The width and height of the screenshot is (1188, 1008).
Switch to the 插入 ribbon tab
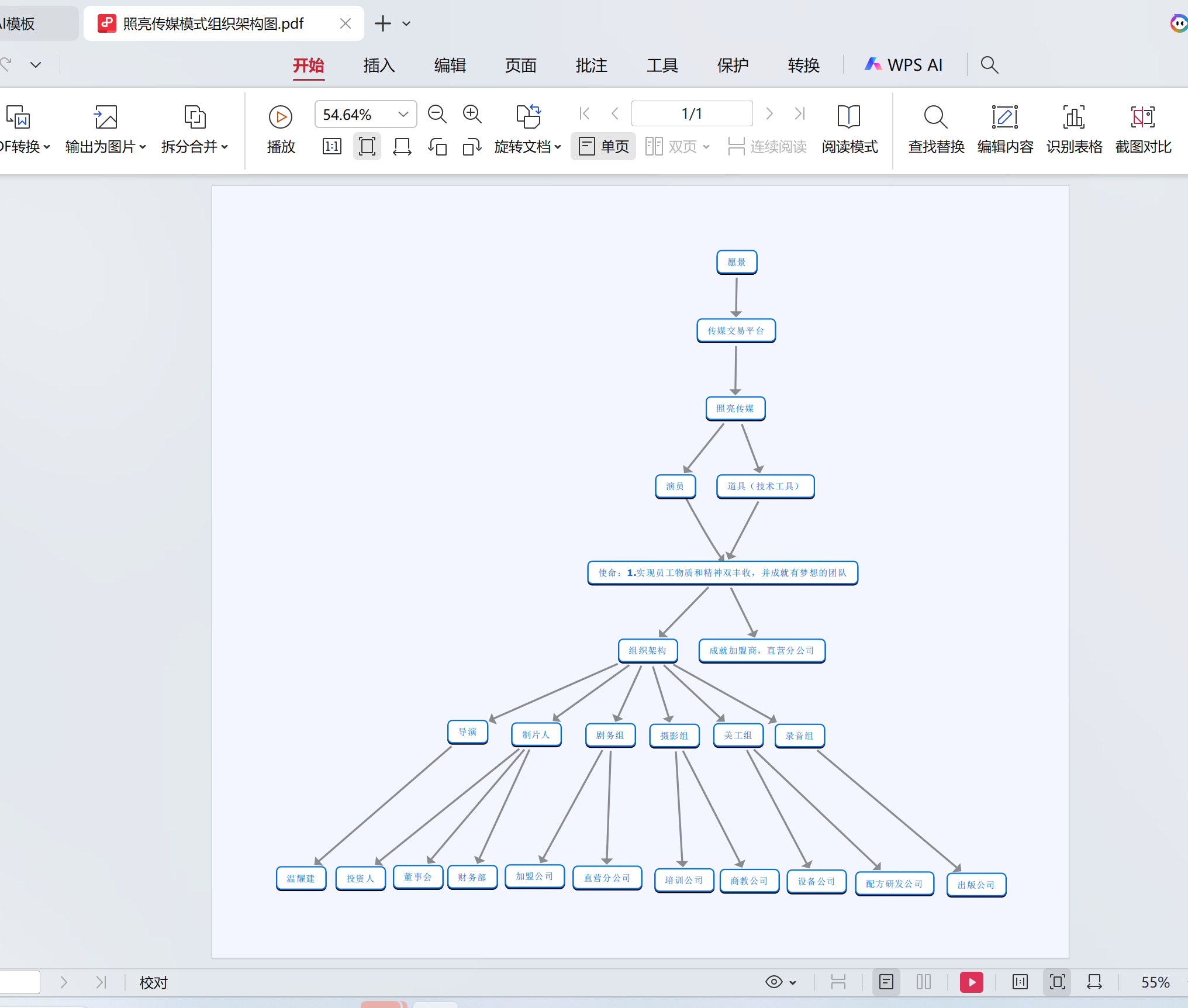click(379, 65)
